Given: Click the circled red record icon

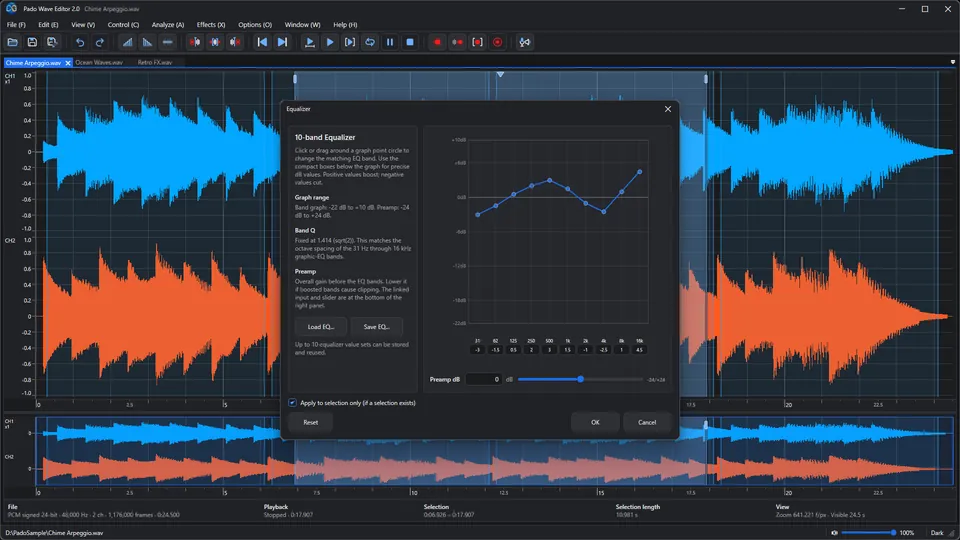Looking at the screenshot, I should pos(498,42).
